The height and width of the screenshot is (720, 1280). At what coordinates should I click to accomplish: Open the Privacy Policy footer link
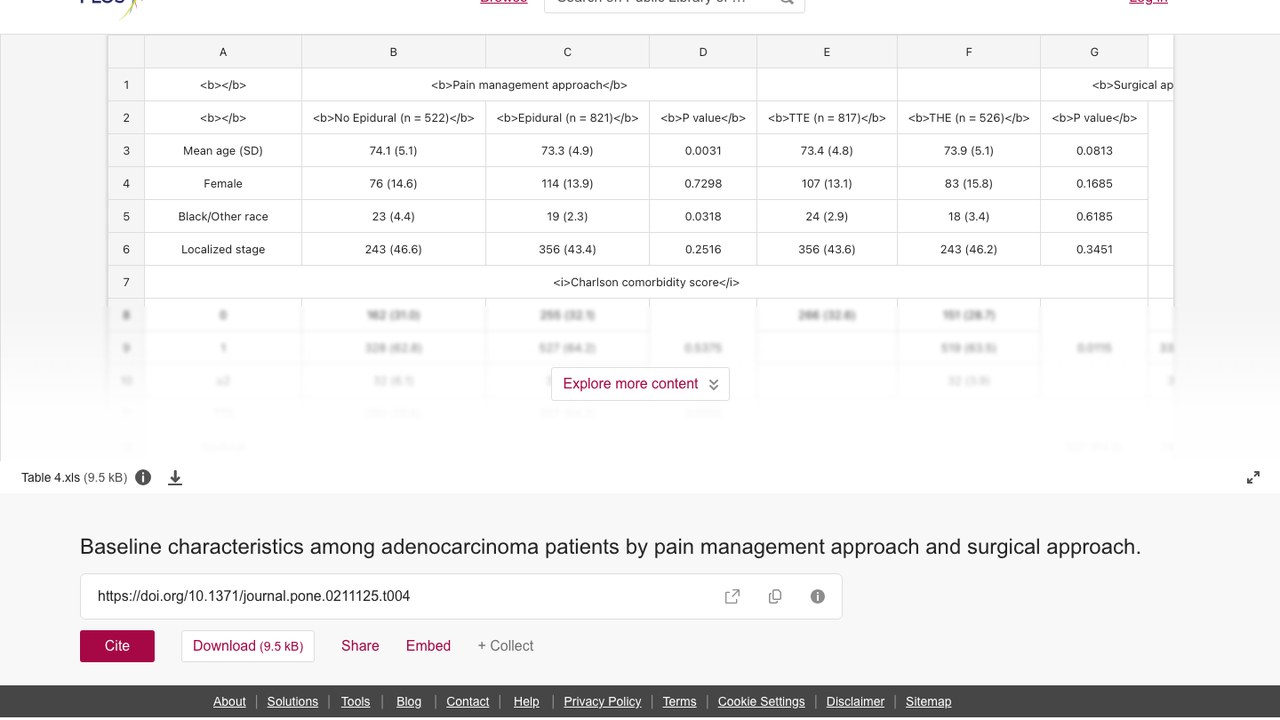(602, 701)
